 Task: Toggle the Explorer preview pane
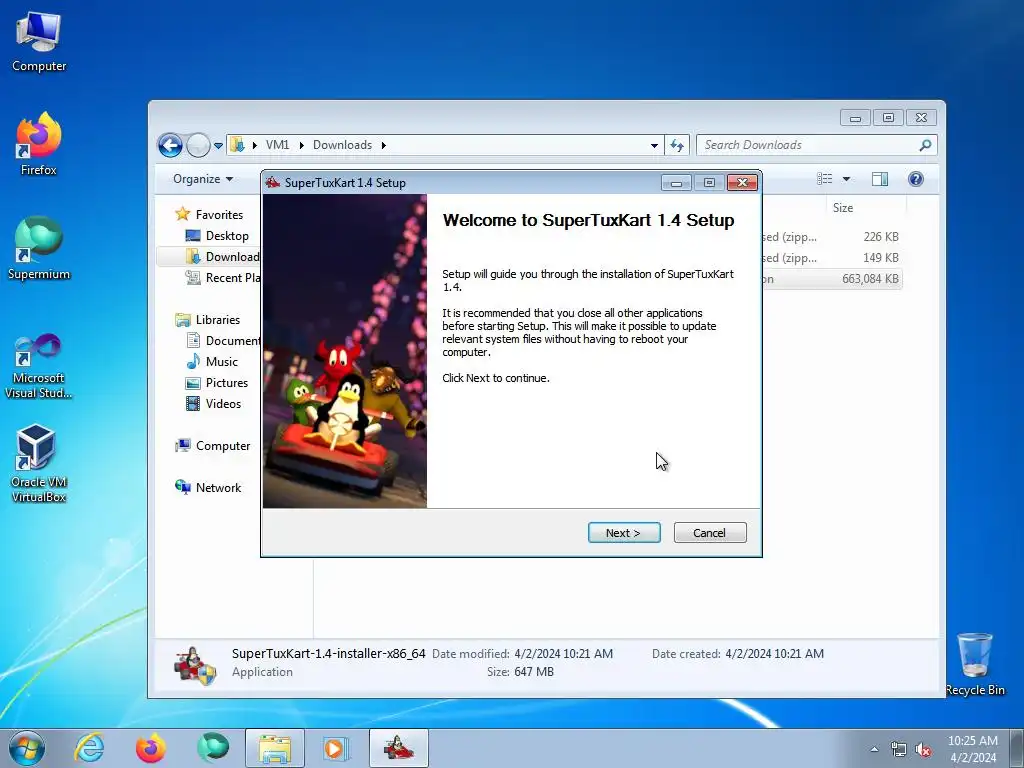880,179
